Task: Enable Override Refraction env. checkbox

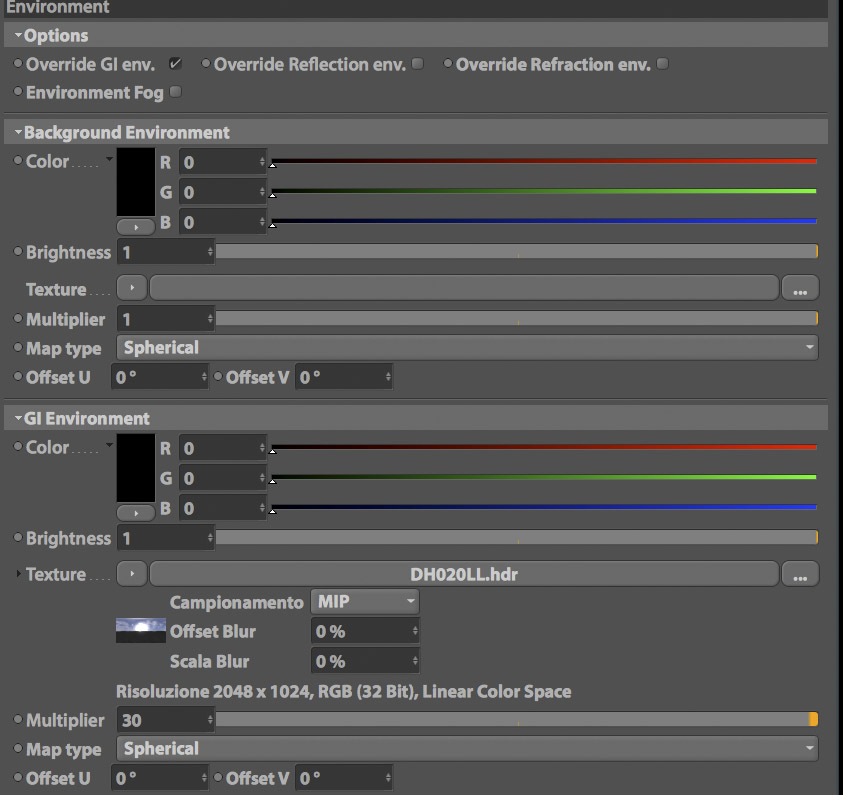Action: click(x=662, y=64)
